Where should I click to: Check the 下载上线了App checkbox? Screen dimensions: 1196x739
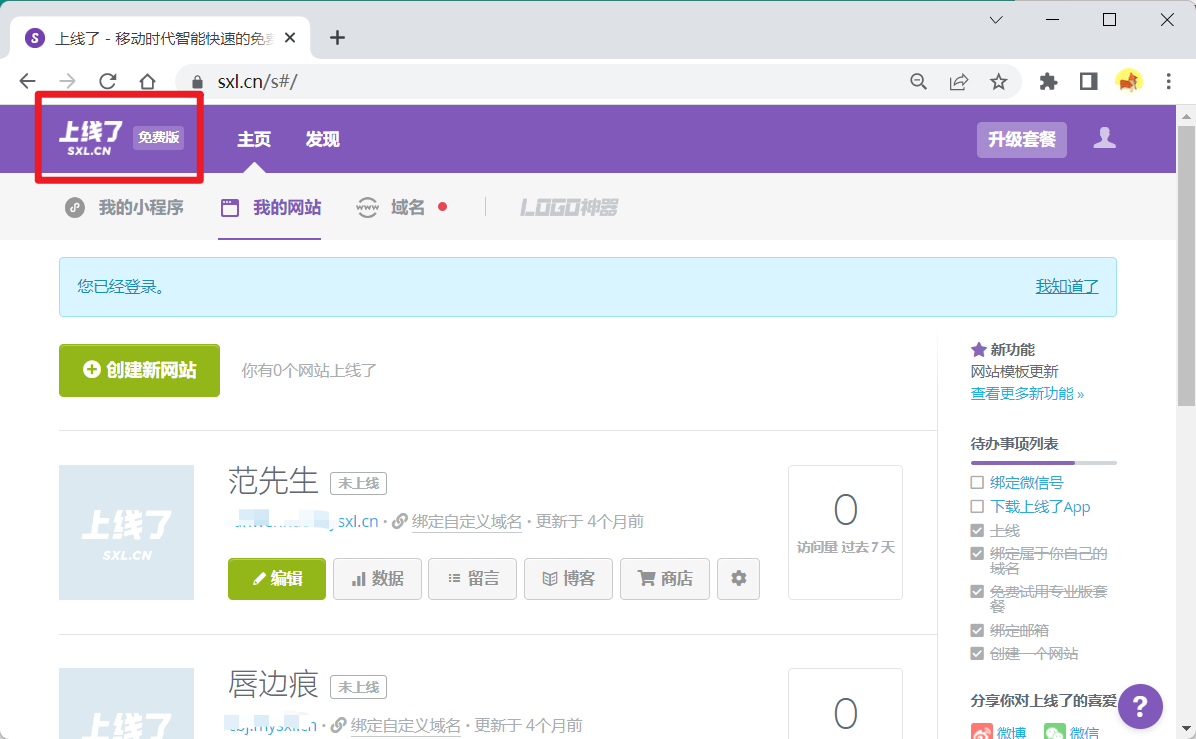pyautogui.click(x=975, y=506)
